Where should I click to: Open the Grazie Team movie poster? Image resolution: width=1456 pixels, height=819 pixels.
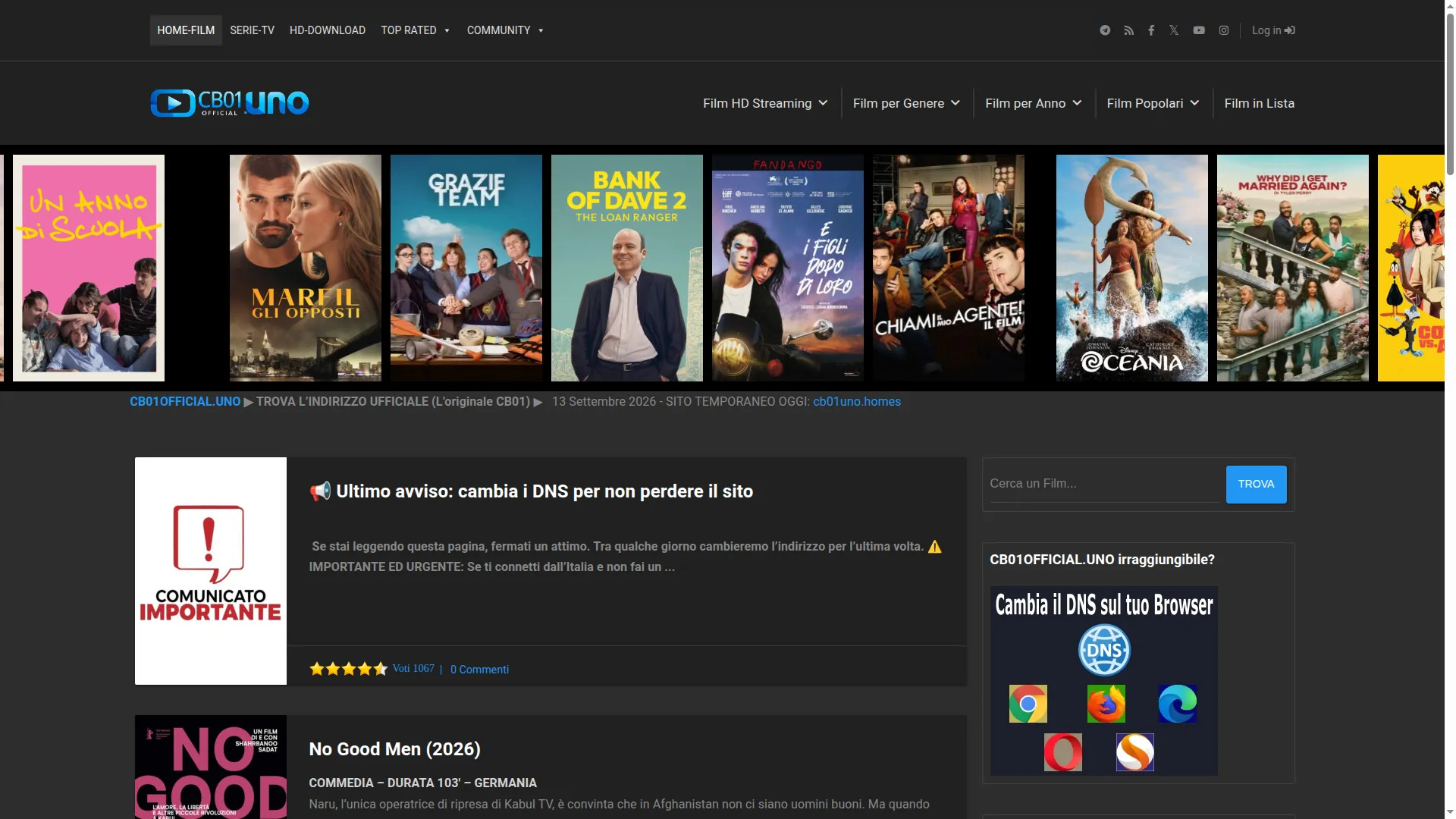coord(466,268)
